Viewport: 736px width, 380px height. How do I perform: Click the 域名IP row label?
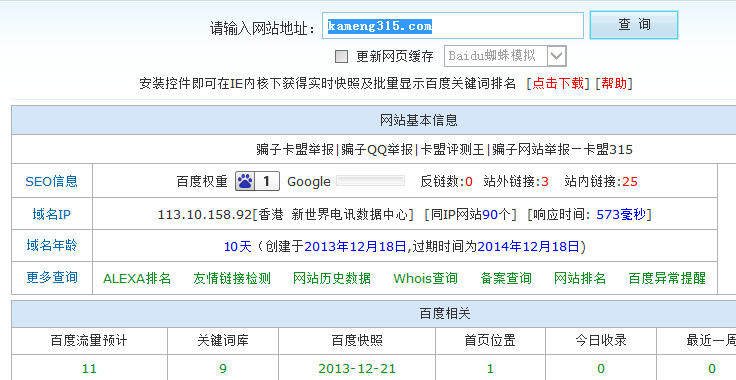(x=52, y=214)
